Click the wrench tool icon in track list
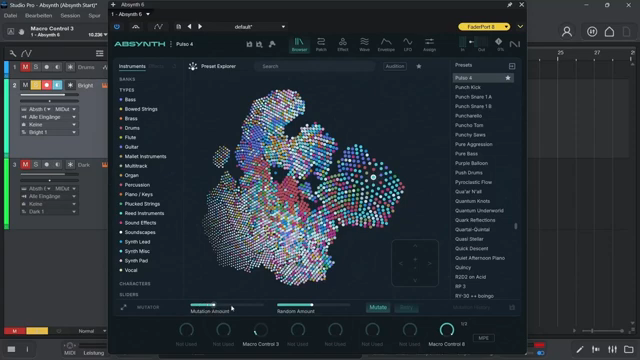Screen dimensions: 640x360 click(13, 53)
